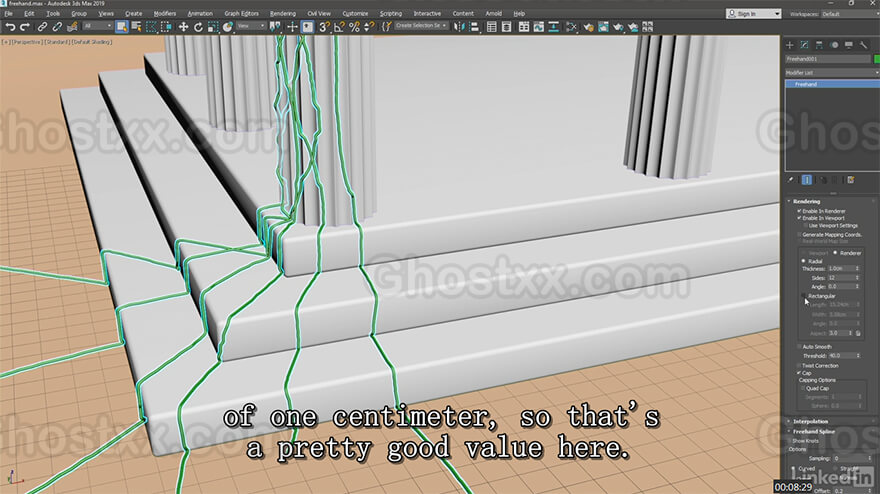This screenshot has height=494, width=880.
Task: Click the Mirror tool icon
Action: [459, 26]
